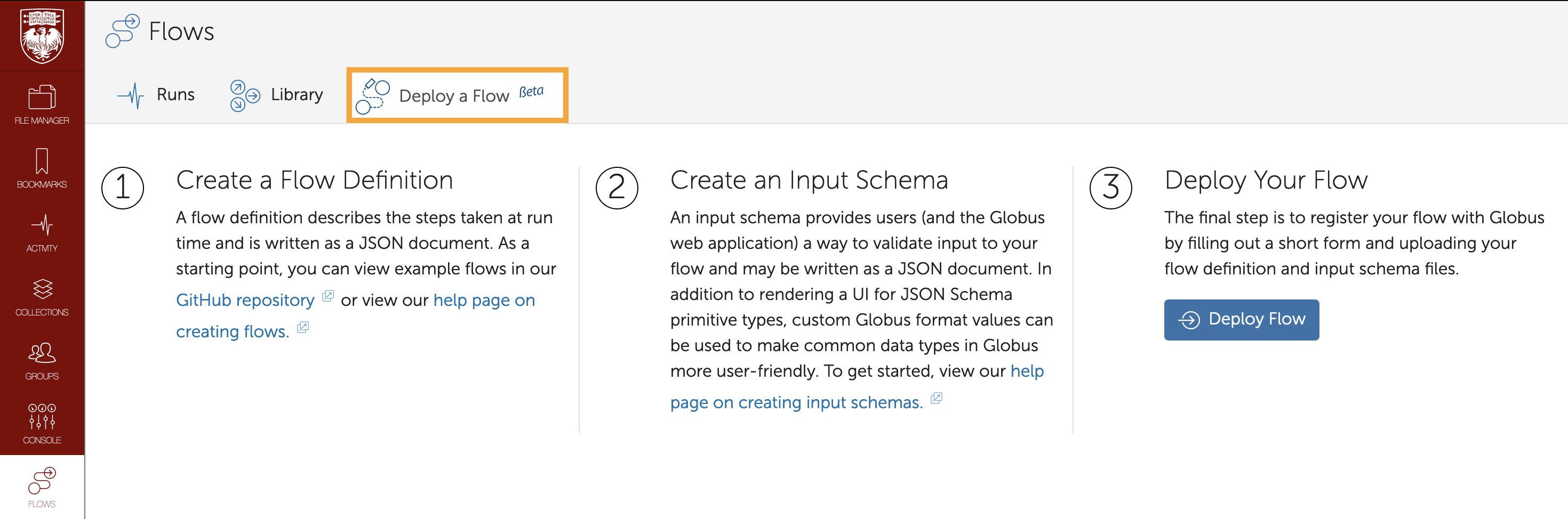Screen dimensions: 1568x519
Task: Click the Deploy Your Flow heading
Action: pyautogui.click(x=1266, y=180)
